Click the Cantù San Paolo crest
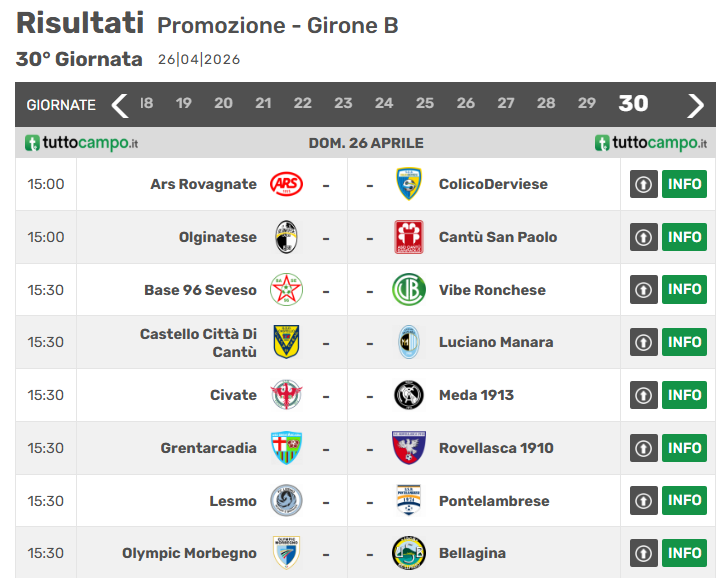The image size is (717, 578). click(408, 237)
